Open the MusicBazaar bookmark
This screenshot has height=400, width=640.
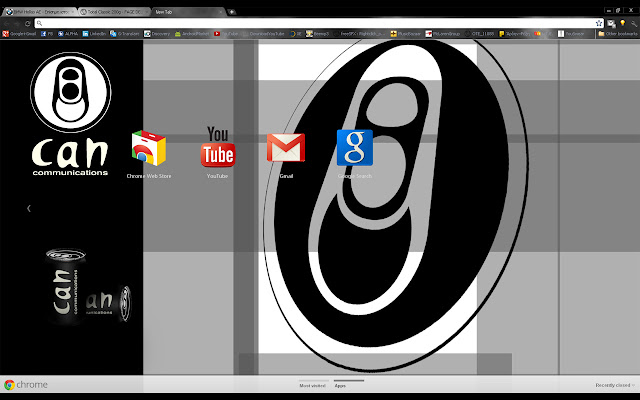tap(405, 34)
